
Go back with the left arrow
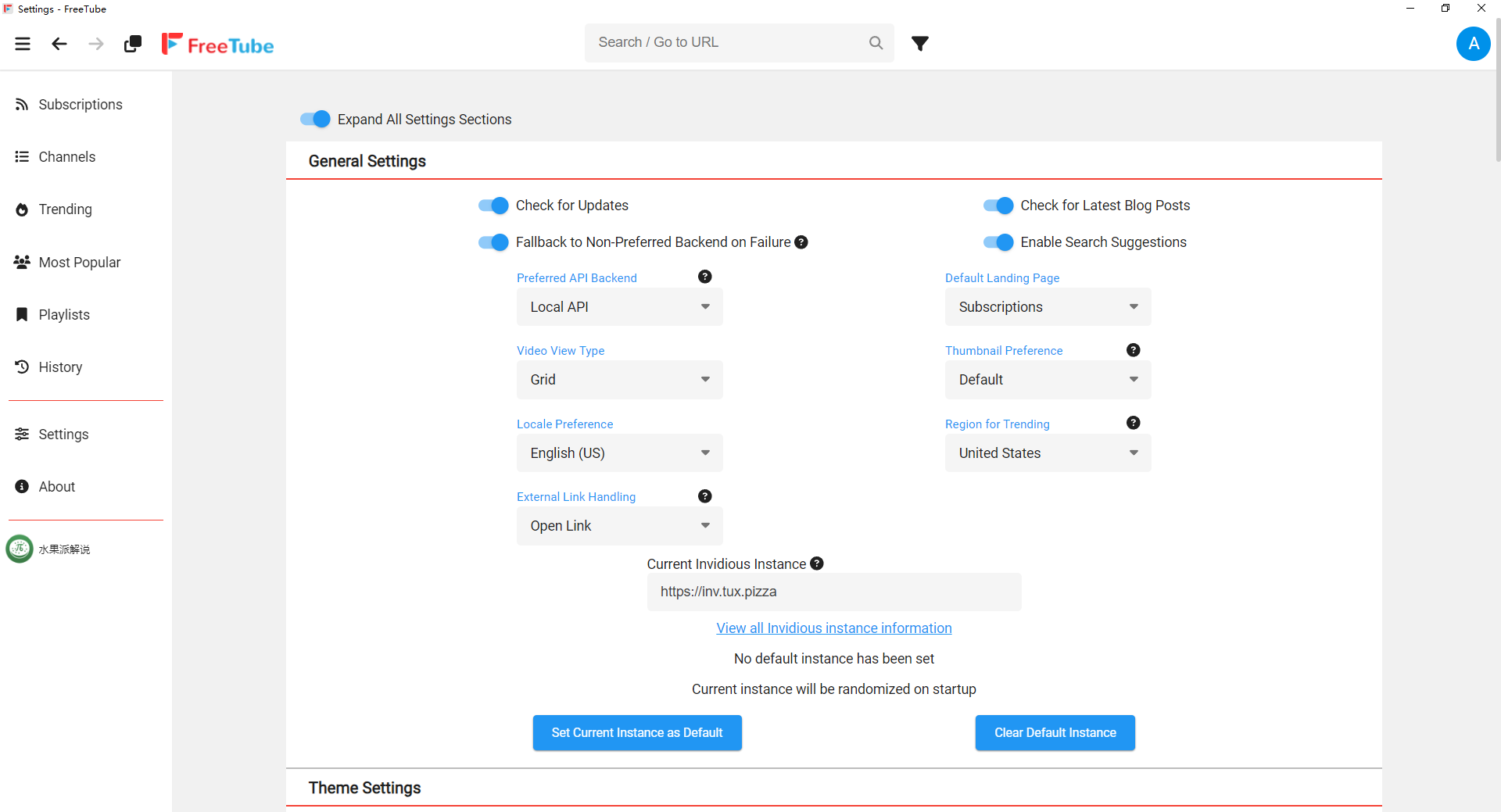pyautogui.click(x=59, y=44)
